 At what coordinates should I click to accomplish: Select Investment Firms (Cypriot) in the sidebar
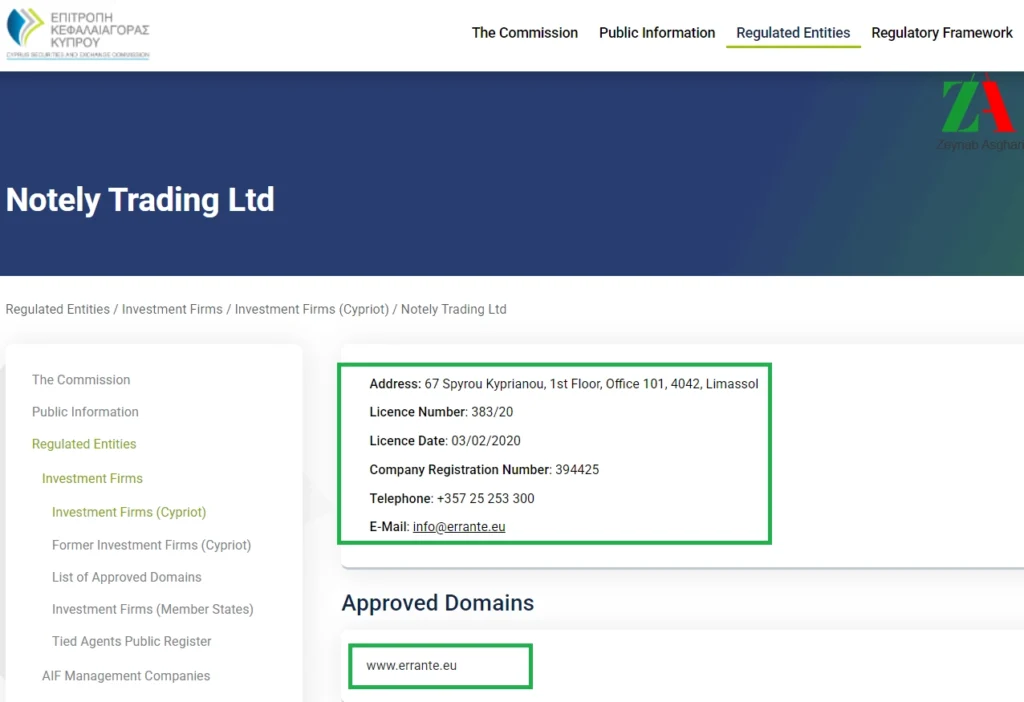coord(129,512)
